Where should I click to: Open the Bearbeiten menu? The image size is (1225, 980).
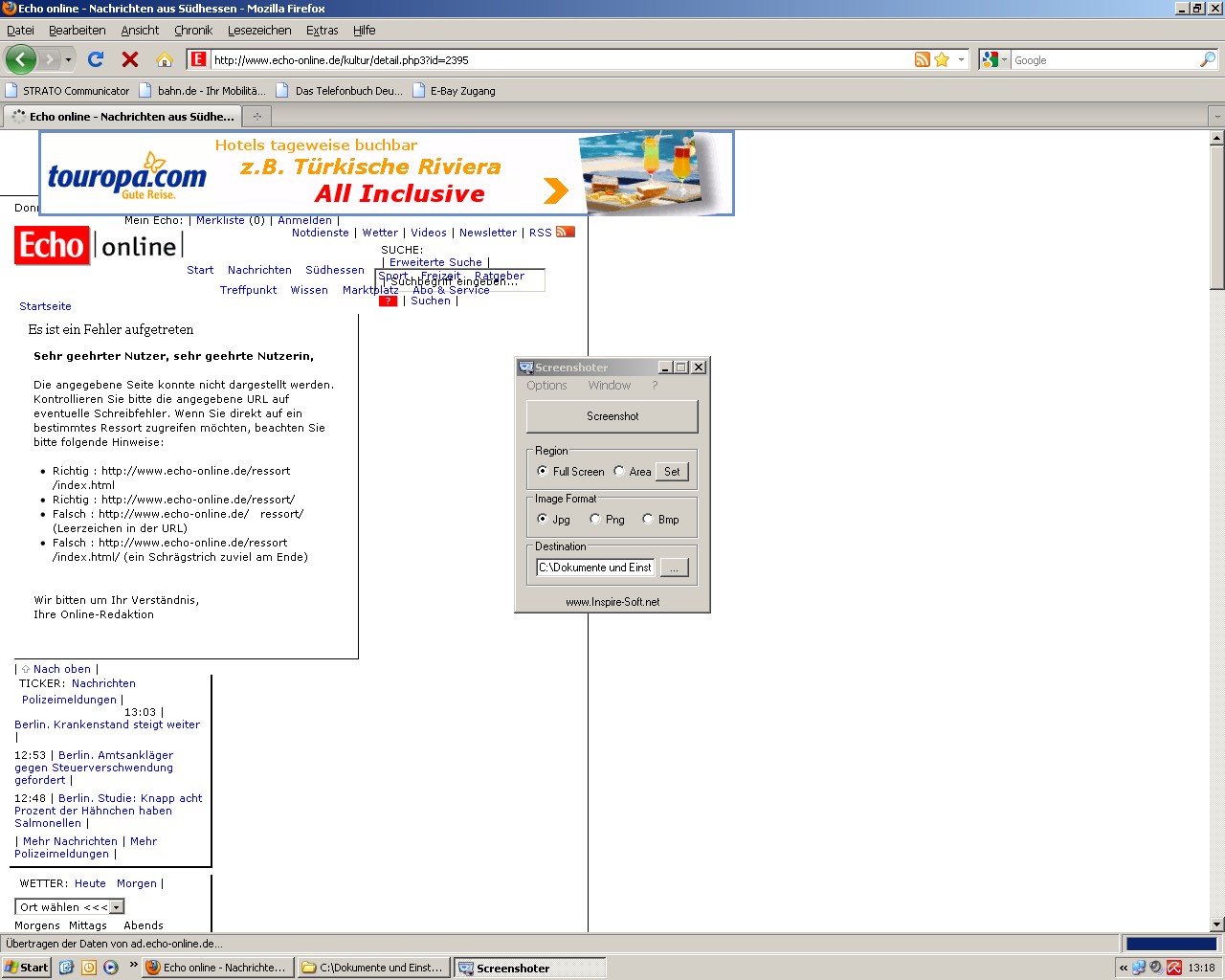[x=78, y=30]
